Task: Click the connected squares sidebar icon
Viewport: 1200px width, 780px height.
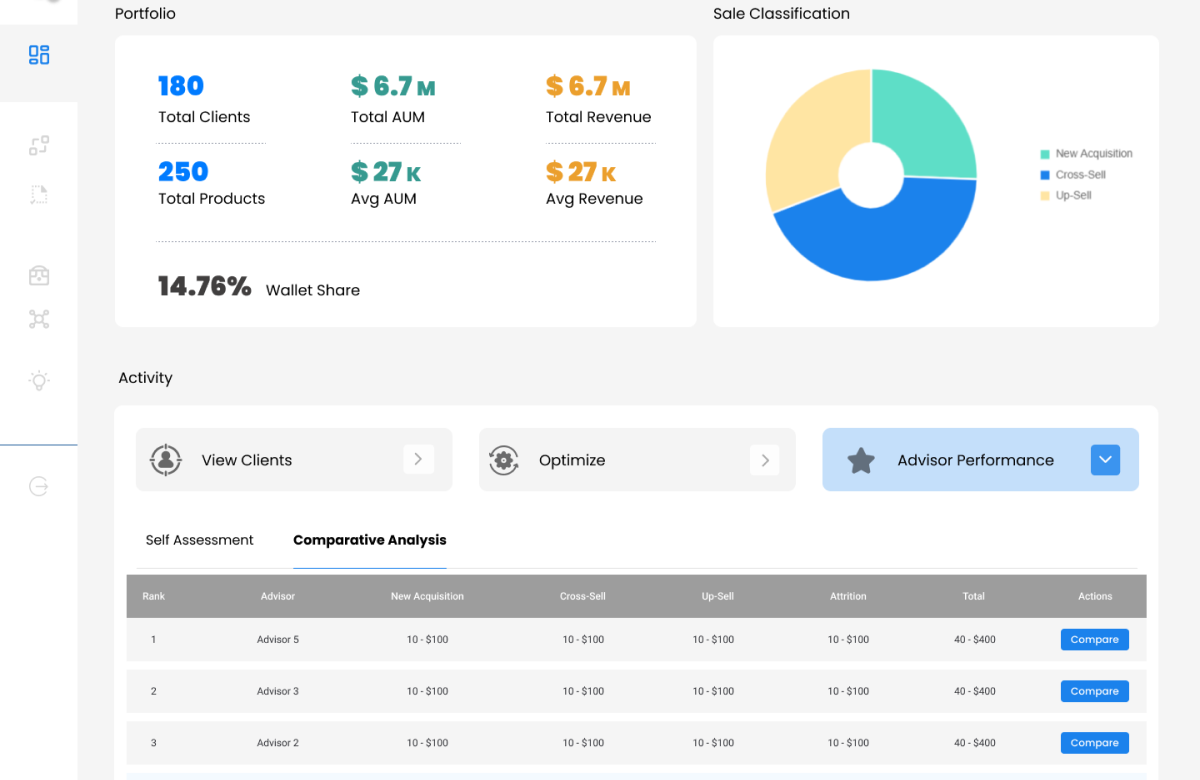Action: click(x=39, y=146)
